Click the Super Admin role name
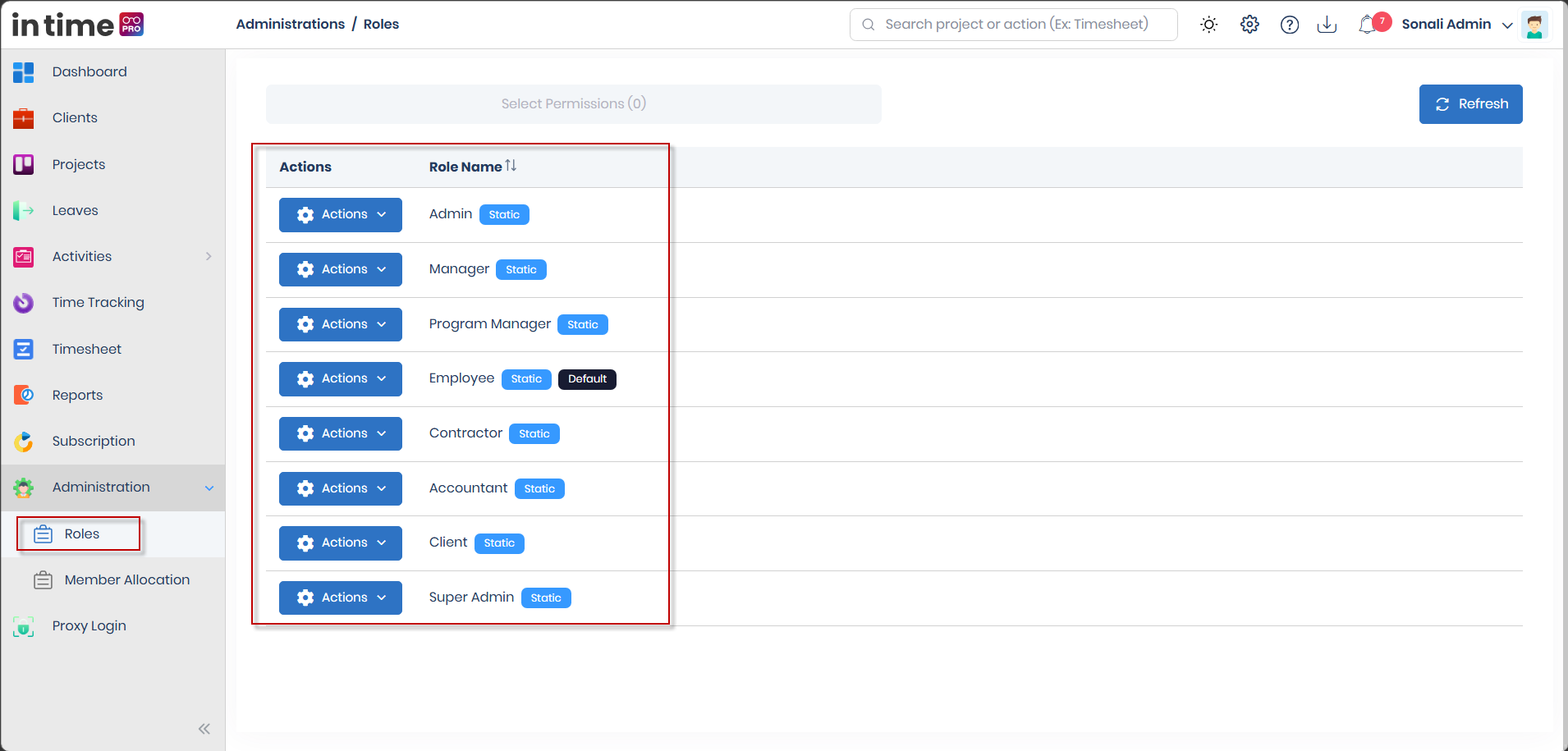Viewport: 1568px width, 751px height. [x=471, y=598]
